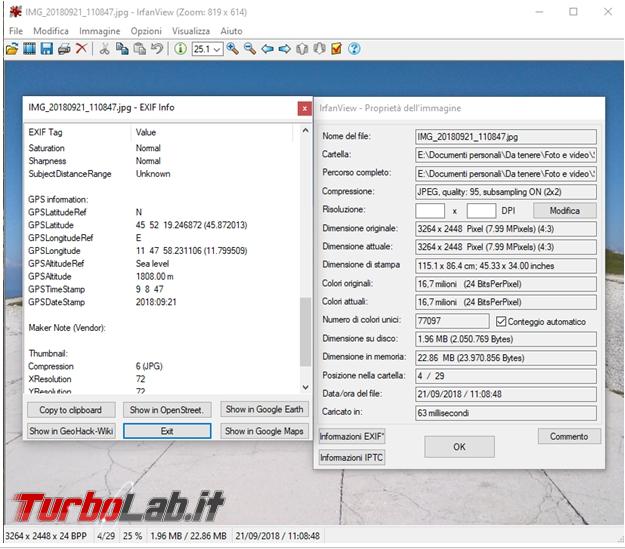Click the Copy icon in toolbar
625x549 pixels.
click(122, 49)
